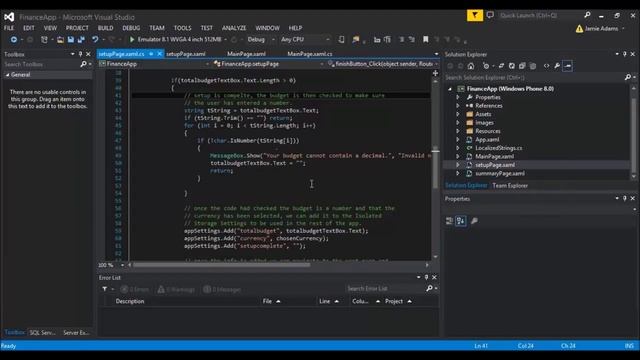Viewport: 640px width, 360px height.
Task: Select summaryPage.xaml in Solution Explorer
Action: (500, 173)
